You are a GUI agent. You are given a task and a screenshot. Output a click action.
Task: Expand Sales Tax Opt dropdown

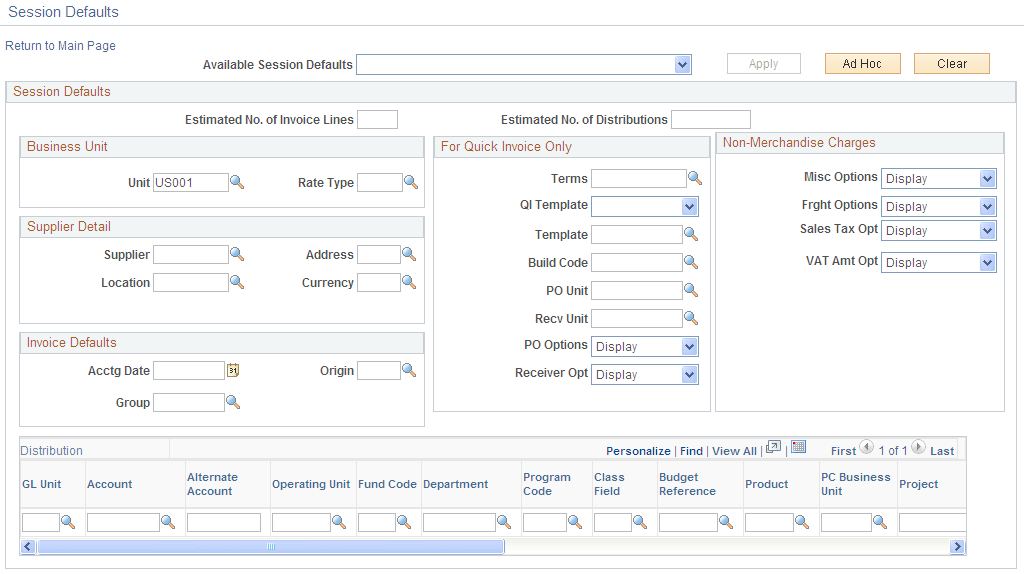pos(987,231)
